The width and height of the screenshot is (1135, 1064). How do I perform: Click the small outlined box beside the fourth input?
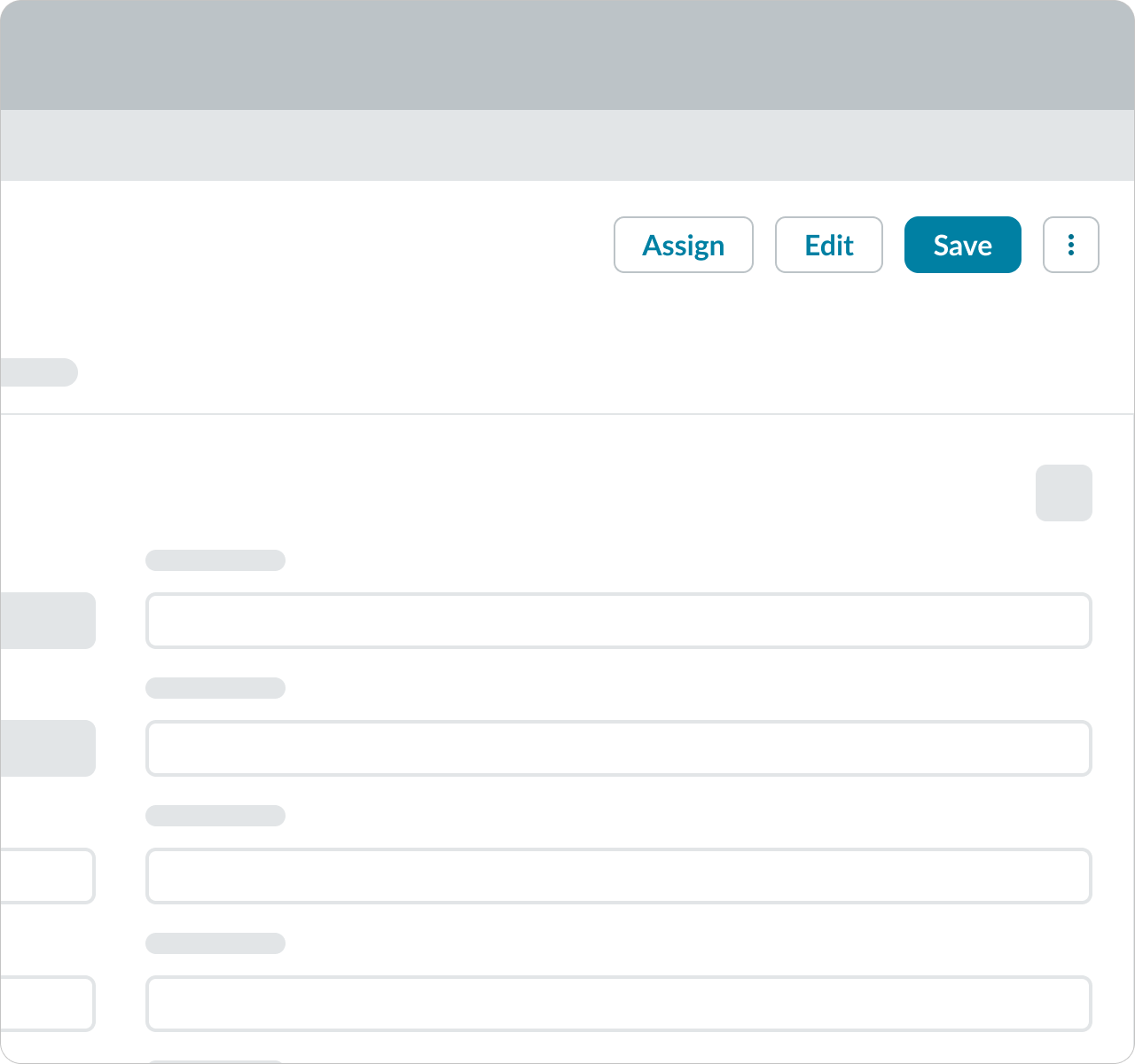[47, 1004]
